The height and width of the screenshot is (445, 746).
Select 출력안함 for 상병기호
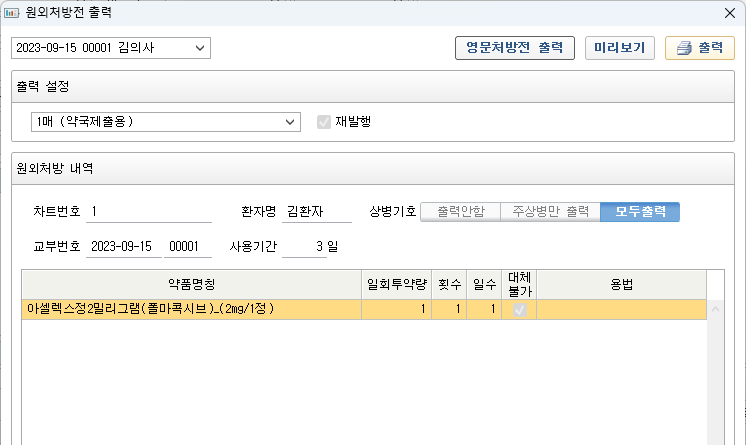460,212
